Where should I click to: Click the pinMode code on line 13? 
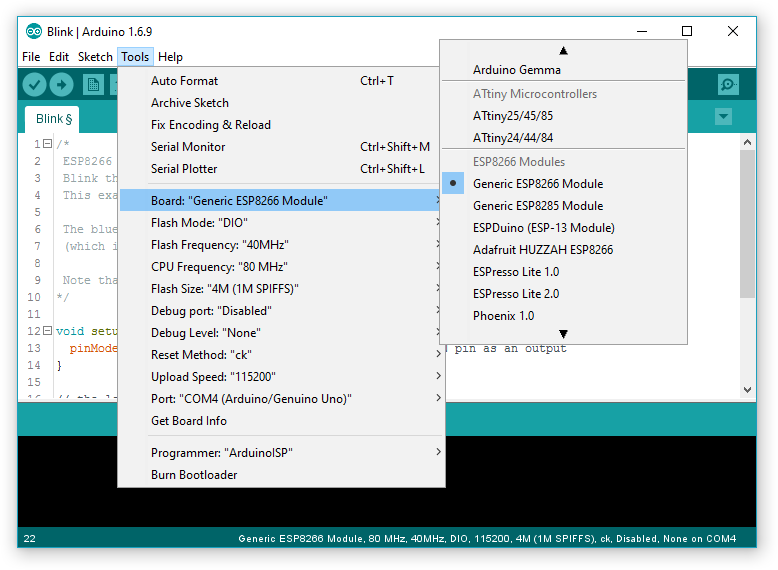click(93, 348)
